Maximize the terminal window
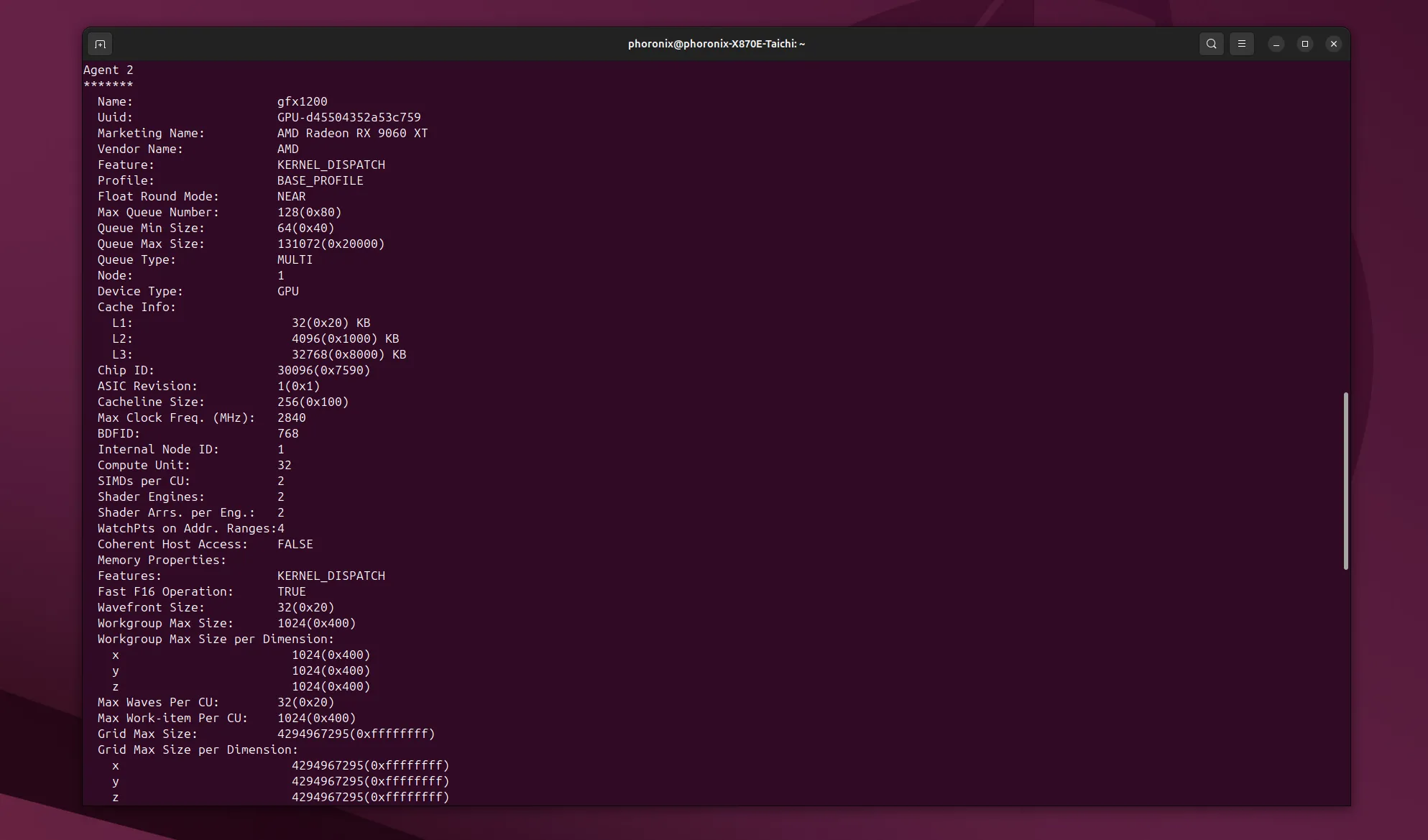 click(1304, 44)
